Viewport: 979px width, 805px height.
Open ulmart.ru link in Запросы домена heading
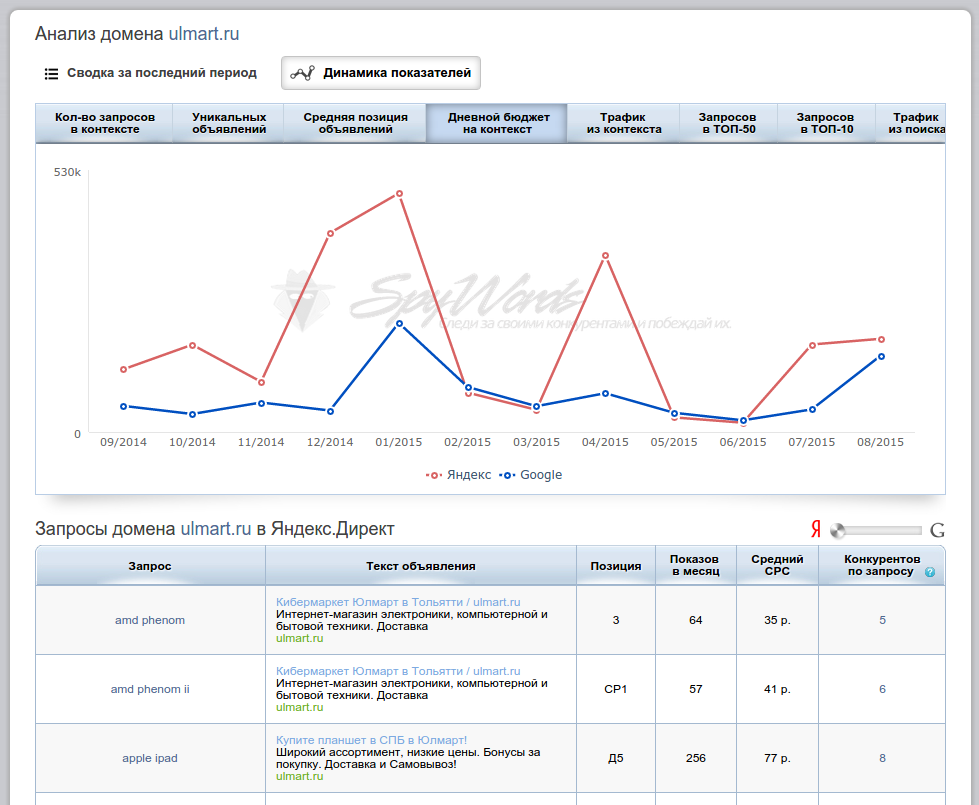[x=215, y=529]
